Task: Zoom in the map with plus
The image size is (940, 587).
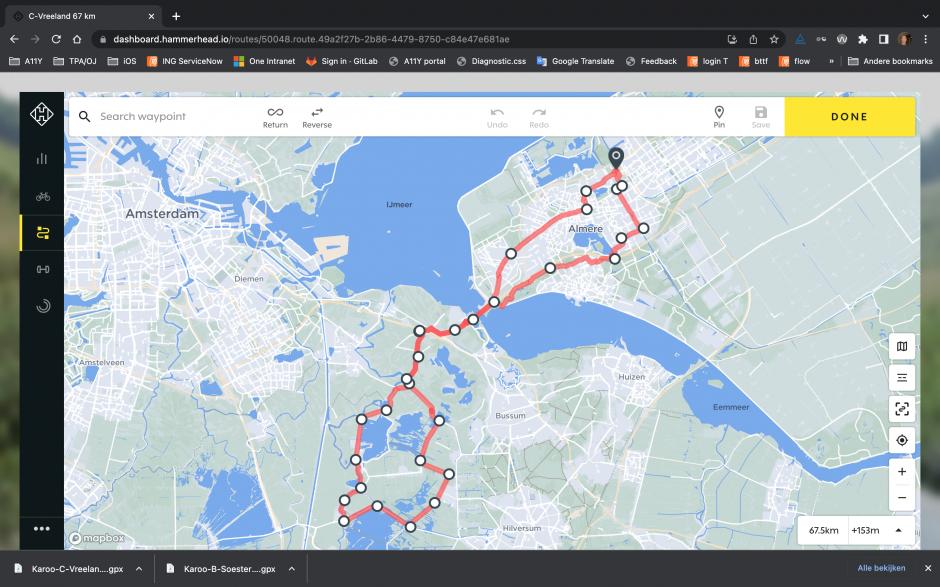Action: 902,471
